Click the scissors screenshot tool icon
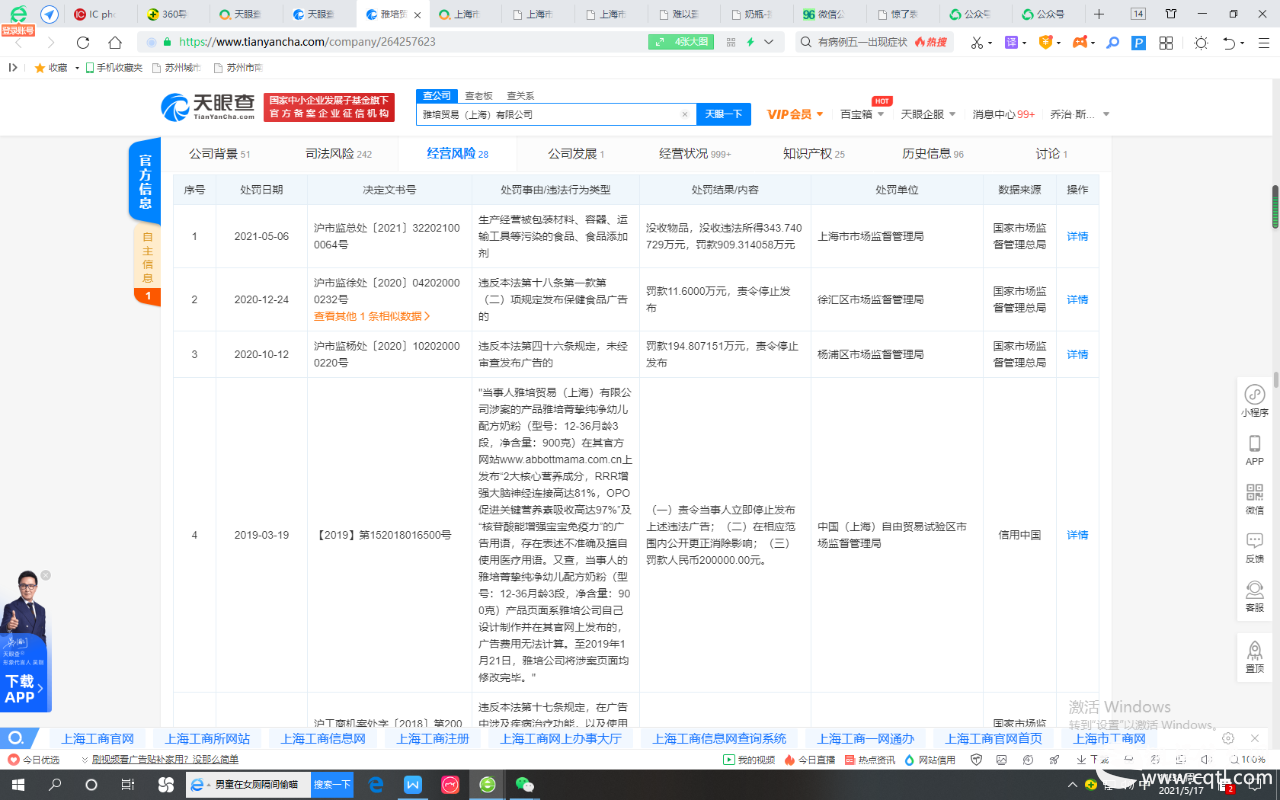The width and height of the screenshot is (1280, 800). pyautogui.click(x=977, y=42)
